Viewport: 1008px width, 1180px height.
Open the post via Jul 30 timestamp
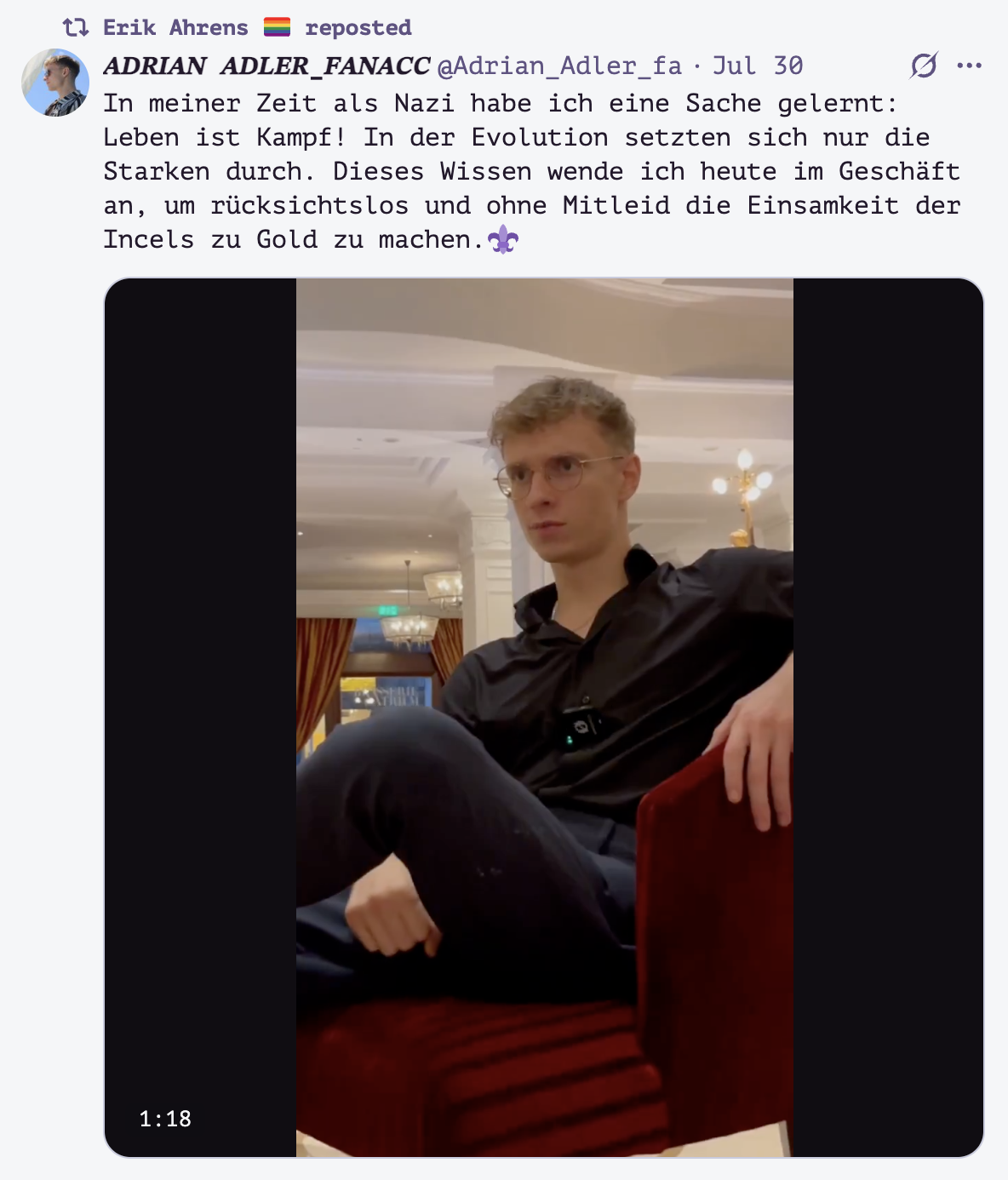tap(758, 66)
